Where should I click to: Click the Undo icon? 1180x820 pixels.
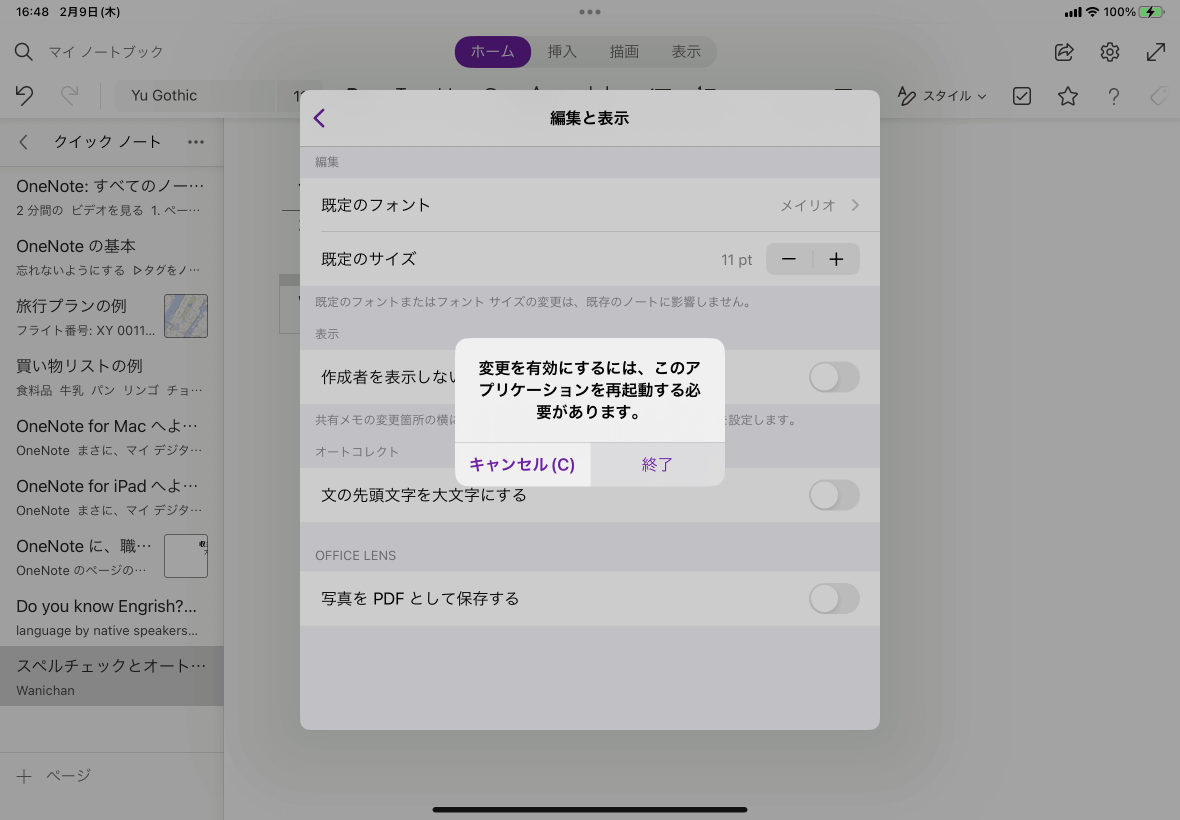24,95
